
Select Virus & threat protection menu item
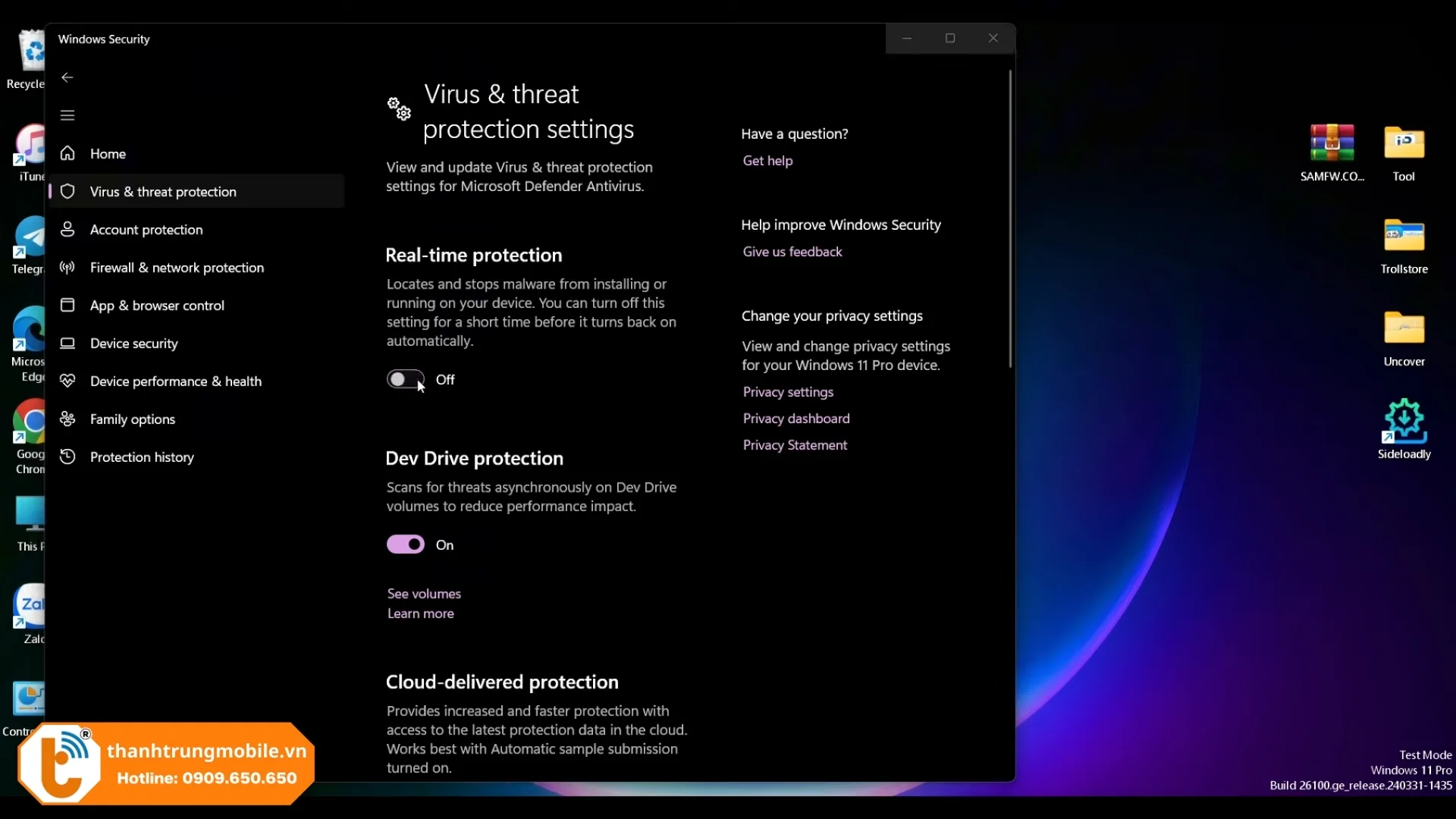(163, 192)
